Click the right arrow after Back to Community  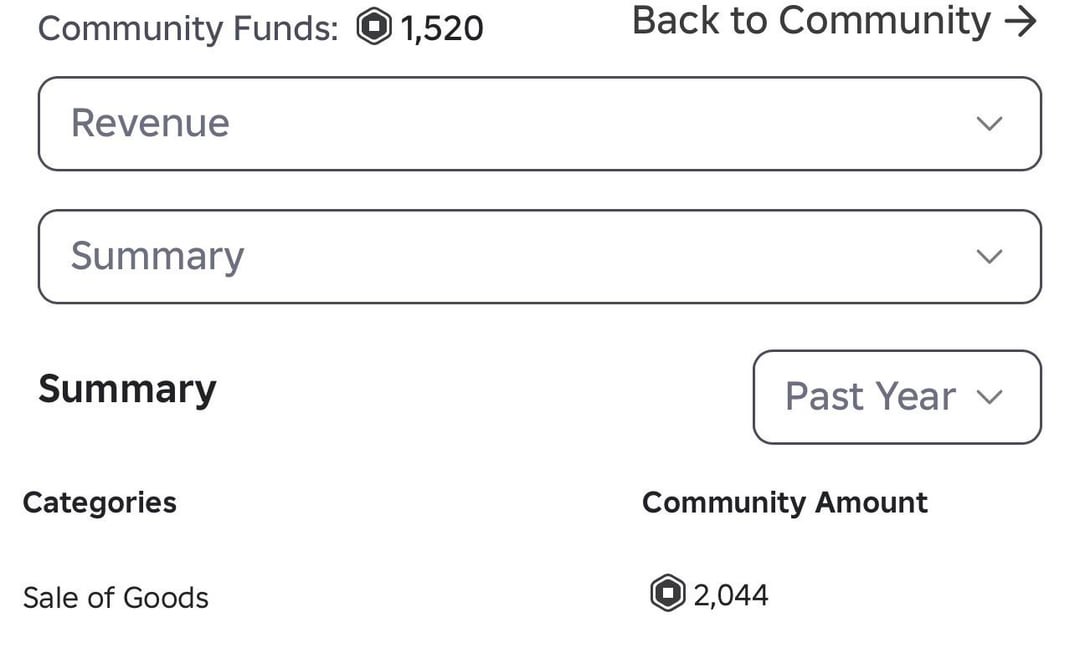(1020, 22)
